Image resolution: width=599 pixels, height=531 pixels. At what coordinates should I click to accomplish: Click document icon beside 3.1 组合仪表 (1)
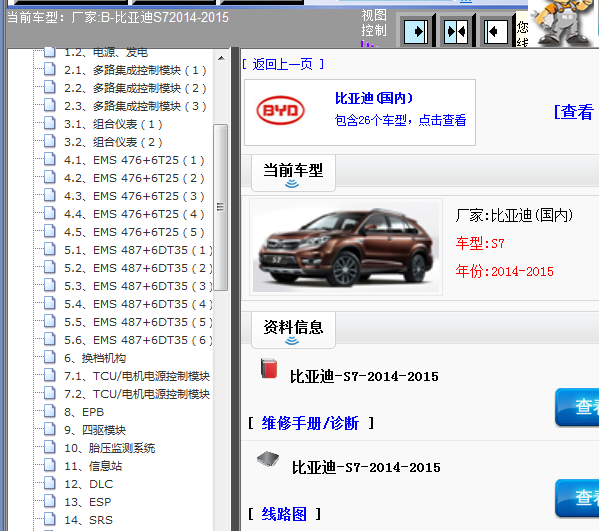coord(49,123)
